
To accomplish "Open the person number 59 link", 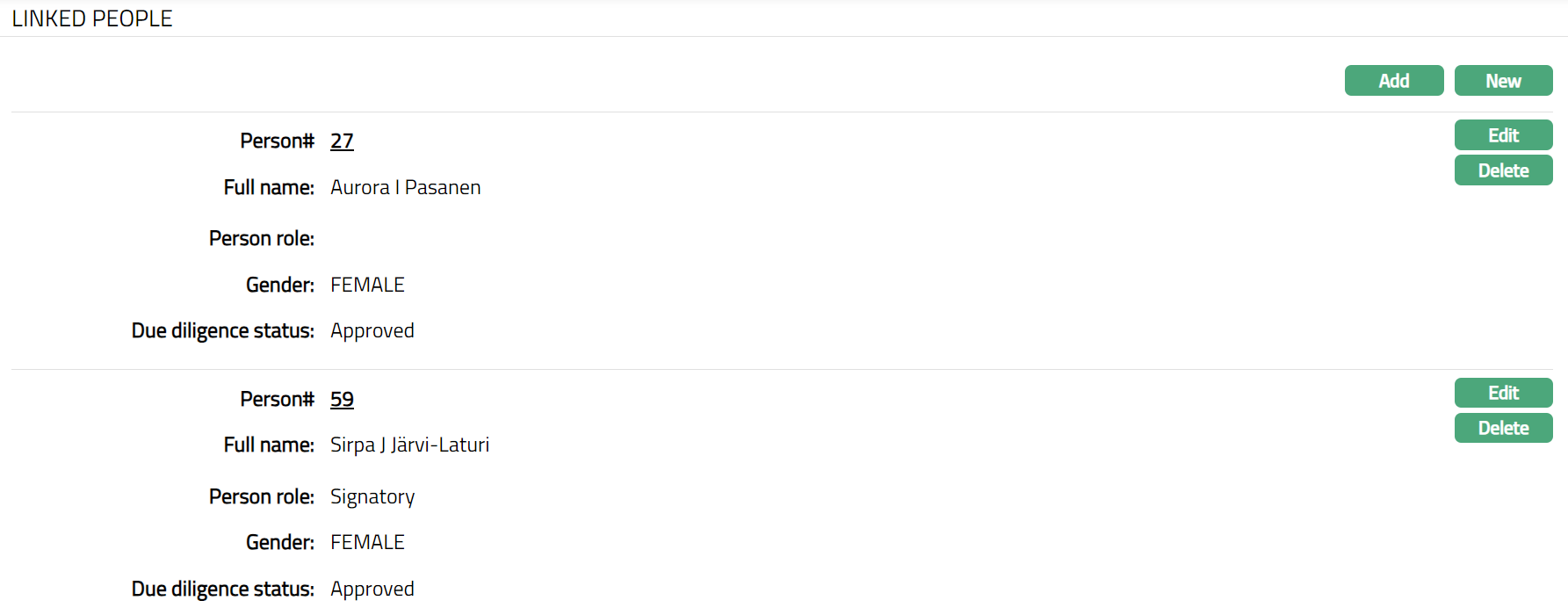I will 342,400.
